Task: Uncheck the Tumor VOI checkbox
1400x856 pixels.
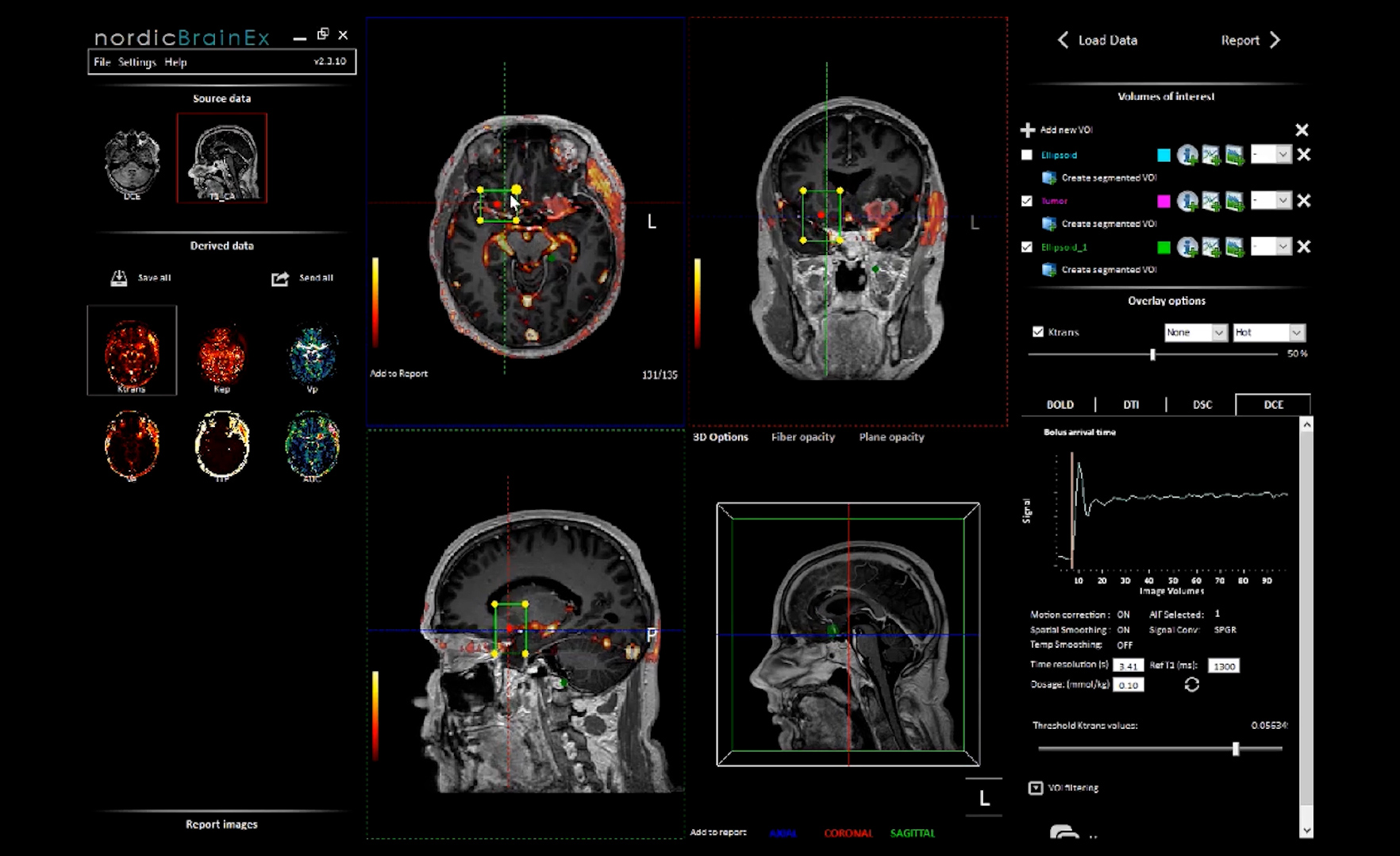Action: tap(1027, 201)
